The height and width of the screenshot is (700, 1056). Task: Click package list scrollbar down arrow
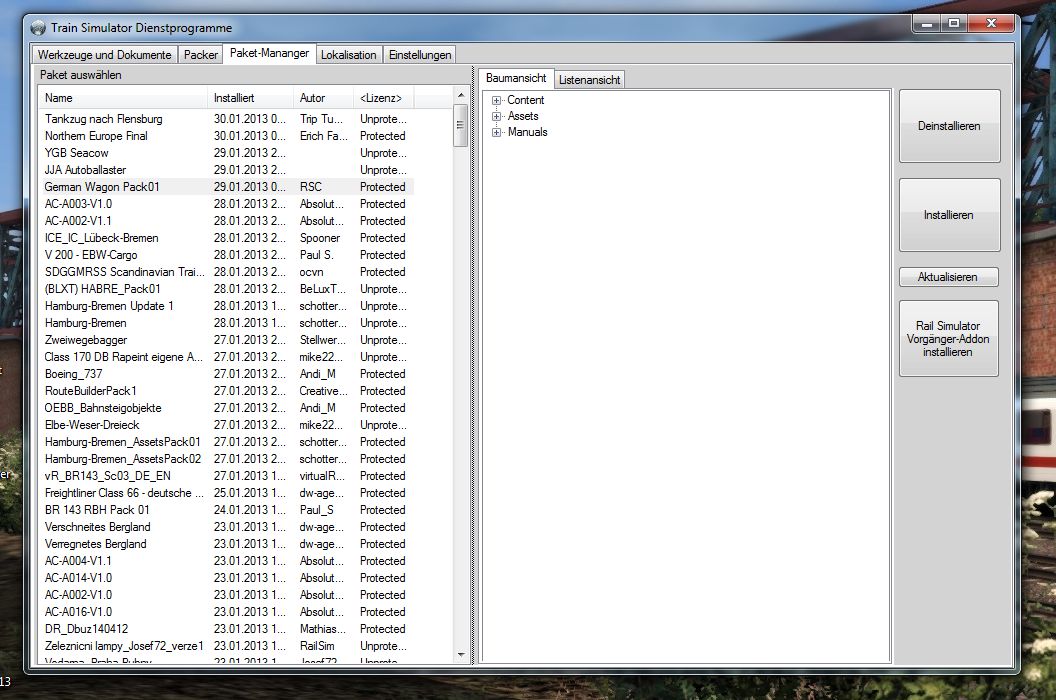461,654
